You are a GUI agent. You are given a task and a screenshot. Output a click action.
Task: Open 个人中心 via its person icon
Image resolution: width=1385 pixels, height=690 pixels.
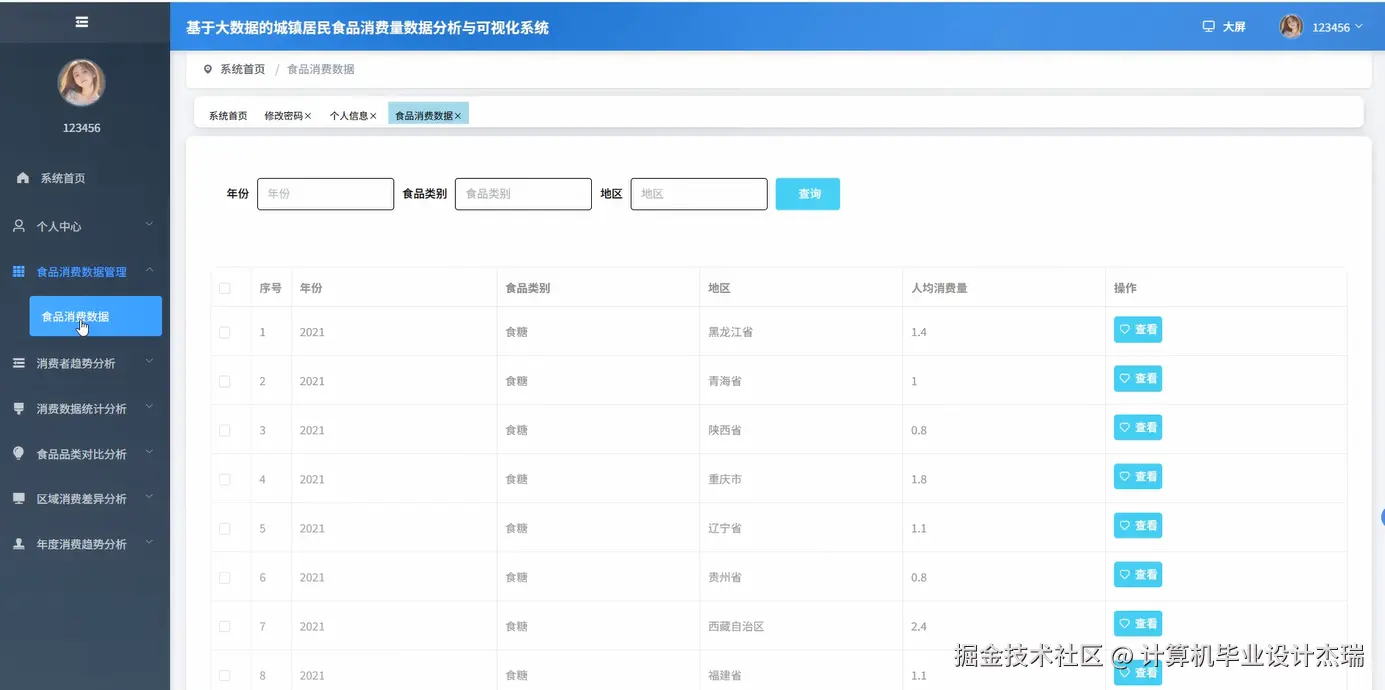[21, 225]
